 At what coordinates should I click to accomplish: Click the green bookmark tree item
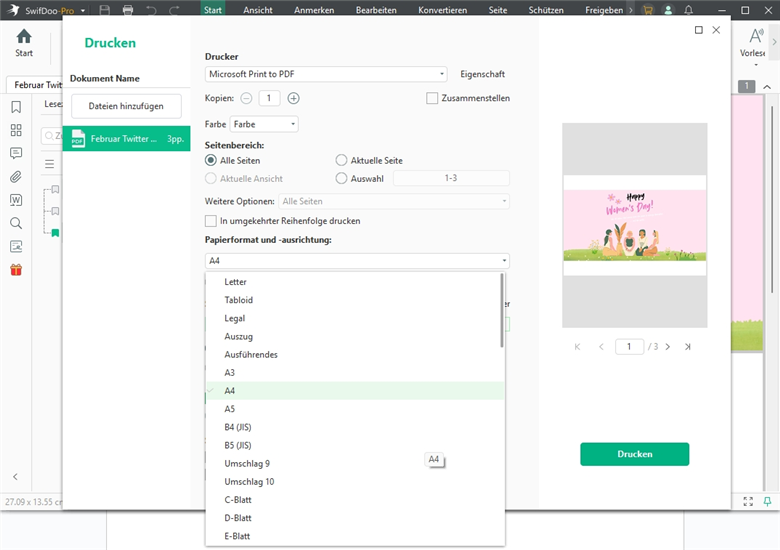point(55,233)
